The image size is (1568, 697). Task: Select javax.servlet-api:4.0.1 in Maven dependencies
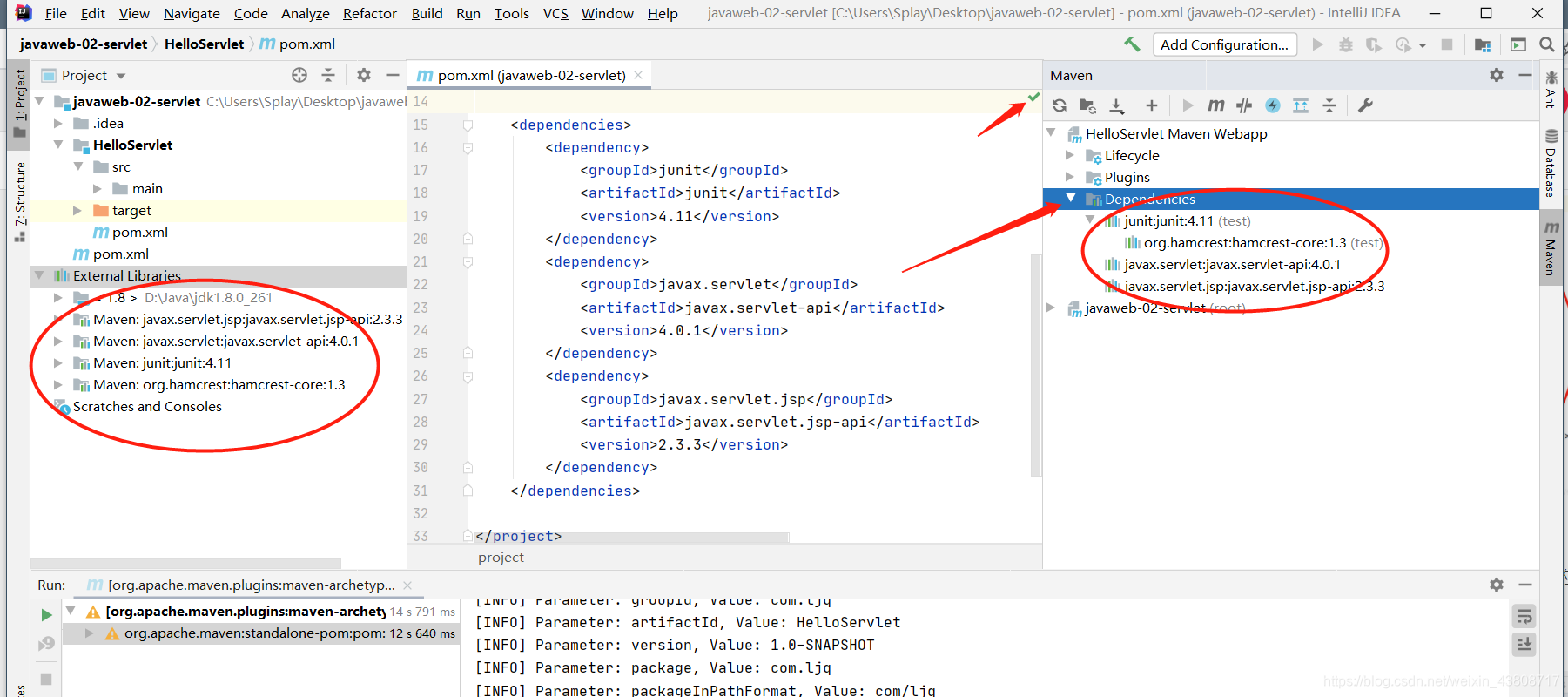[x=1232, y=265]
